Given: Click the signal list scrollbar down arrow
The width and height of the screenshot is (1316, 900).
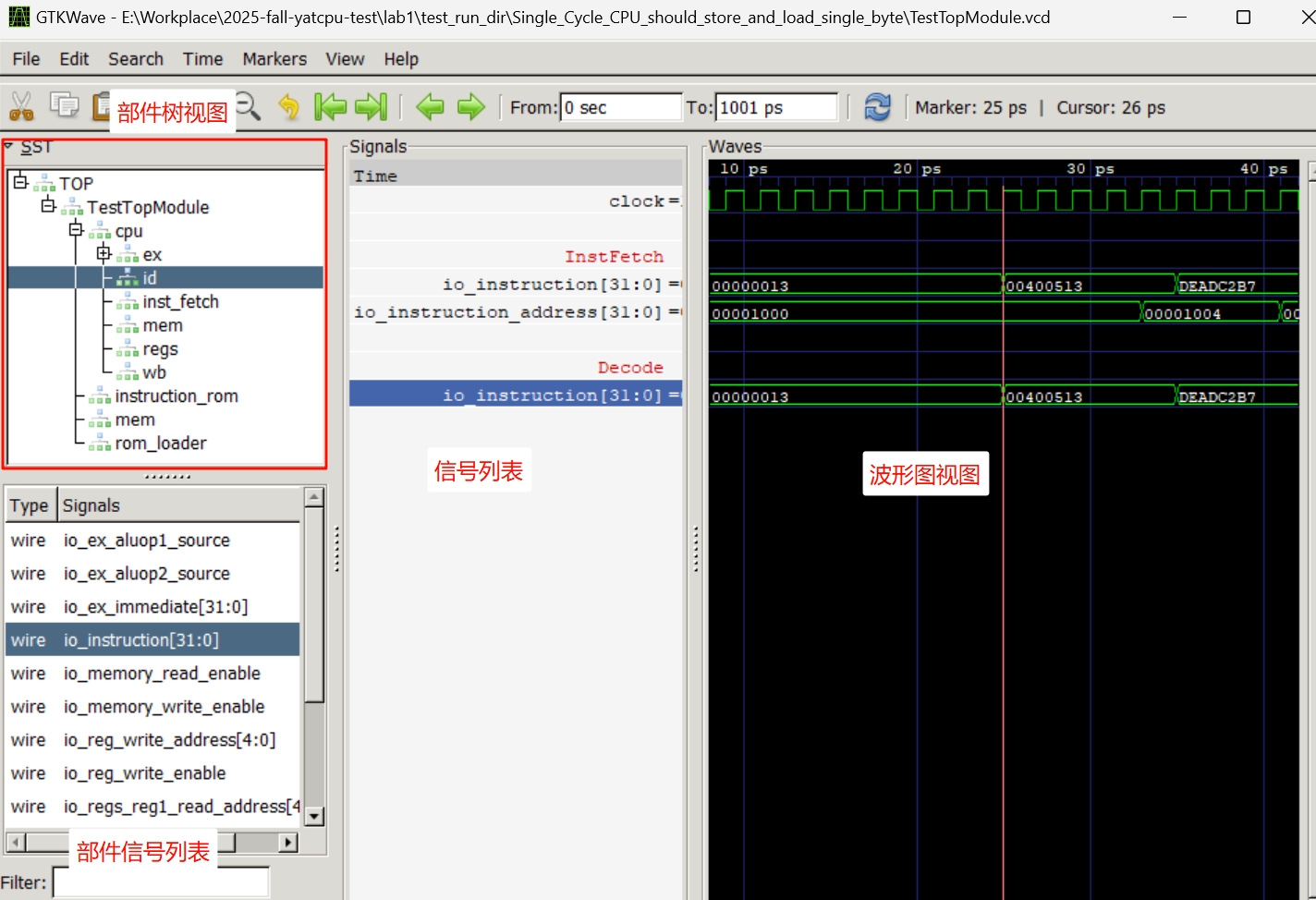Looking at the screenshot, I should click(314, 816).
